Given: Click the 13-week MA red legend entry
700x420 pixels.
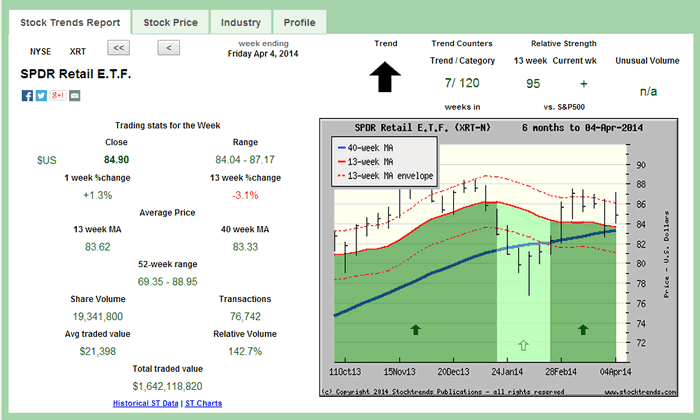Looking at the screenshot, I should 366,162.
